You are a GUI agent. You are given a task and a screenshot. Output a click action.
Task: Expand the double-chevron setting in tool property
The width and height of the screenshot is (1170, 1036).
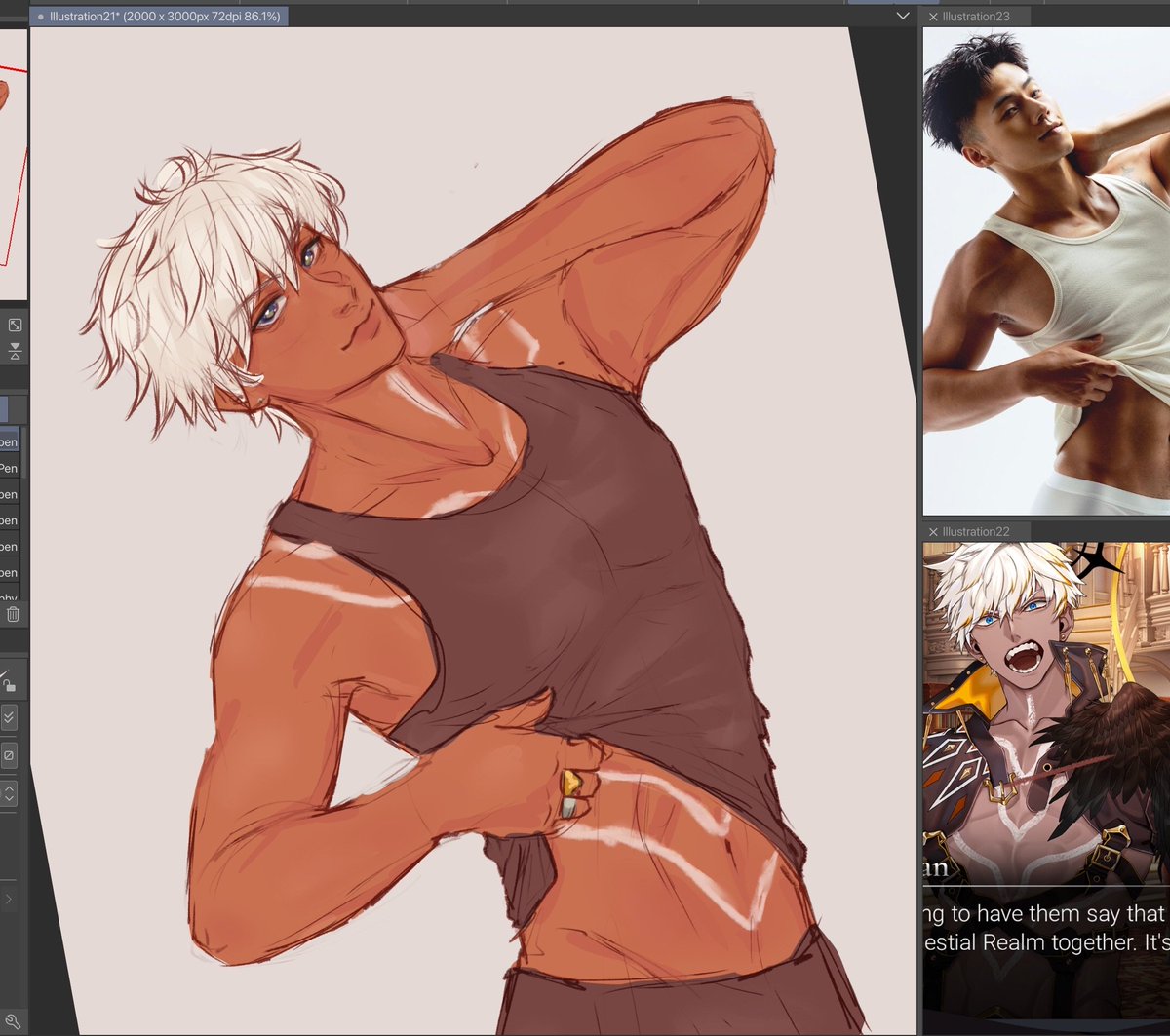point(9,718)
